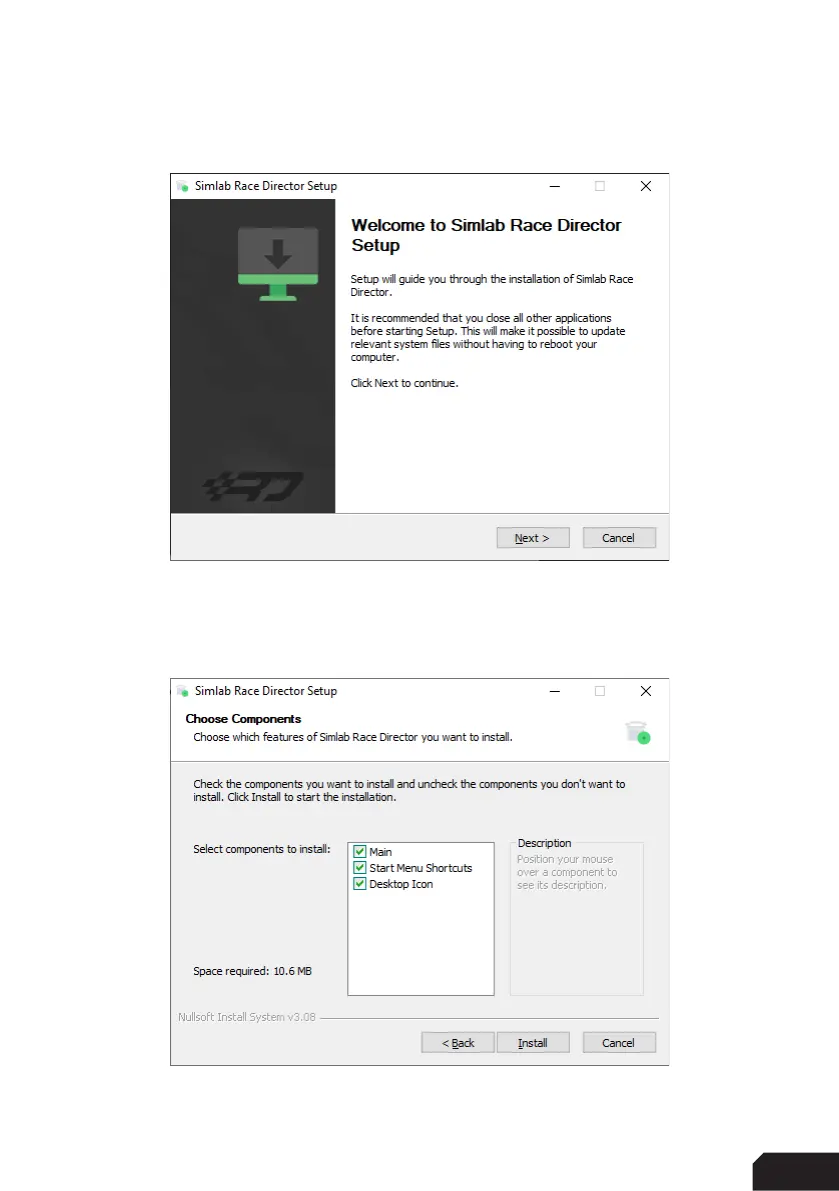The image size is (839, 1191).
Task: Click the Start Menu Shortcuts label
Action: pyautogui.click(x=421, y=868)
